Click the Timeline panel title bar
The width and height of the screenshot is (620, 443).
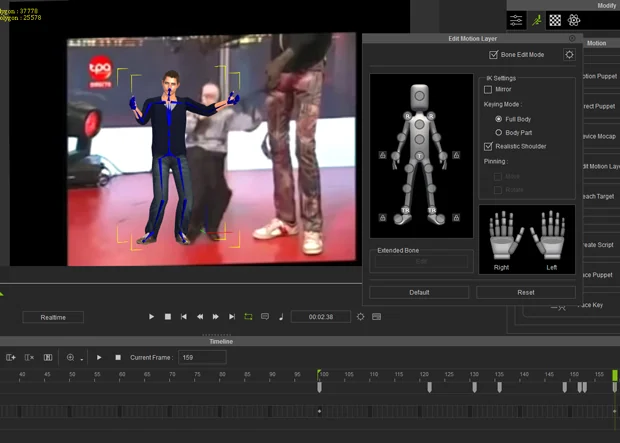click(x=221, y=341)
